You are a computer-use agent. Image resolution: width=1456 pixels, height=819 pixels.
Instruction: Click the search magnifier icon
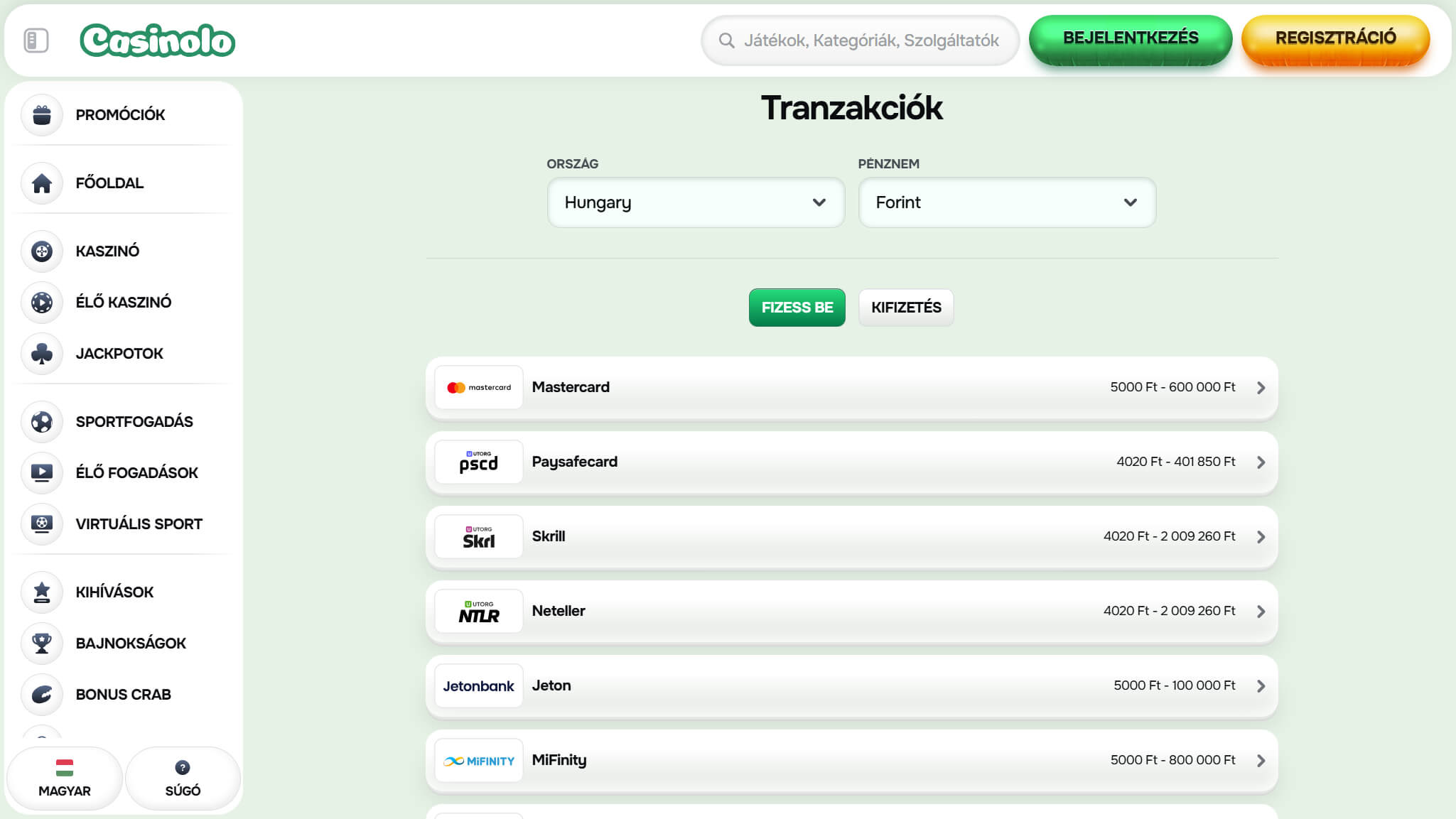[x=726, y=40]
